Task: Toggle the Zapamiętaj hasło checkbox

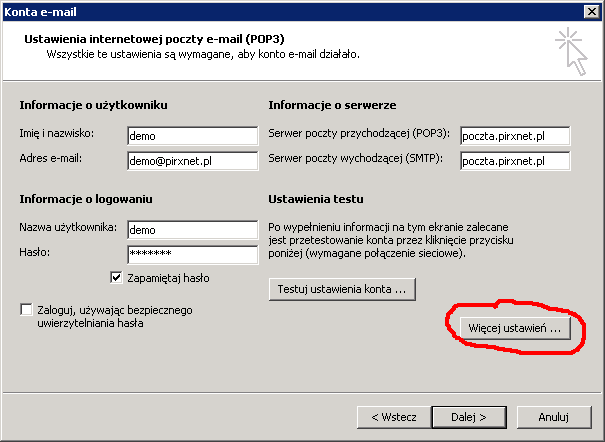Action: tap(117, 277)
